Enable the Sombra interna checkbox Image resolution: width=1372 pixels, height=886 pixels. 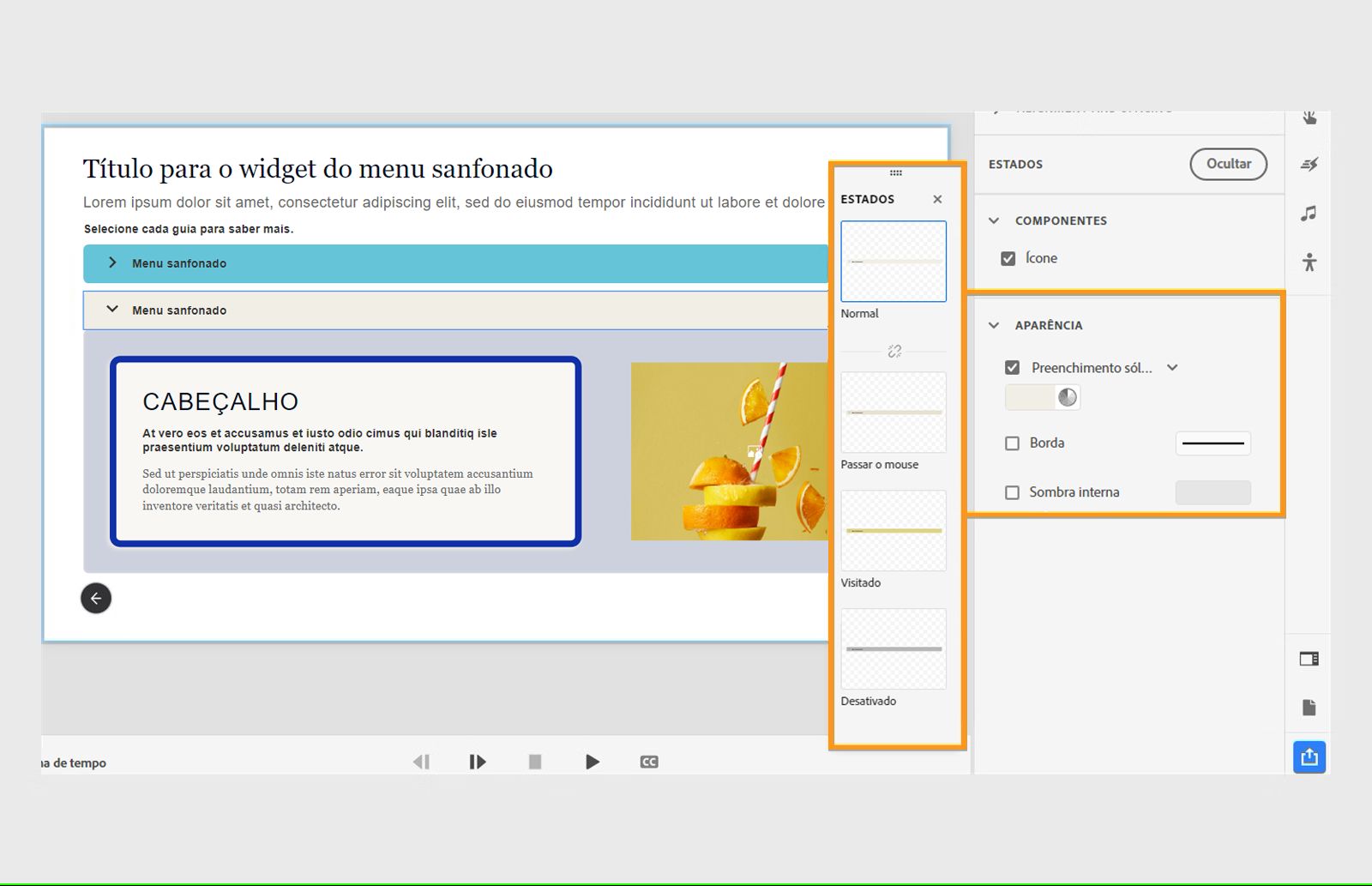pos(1012,492)
